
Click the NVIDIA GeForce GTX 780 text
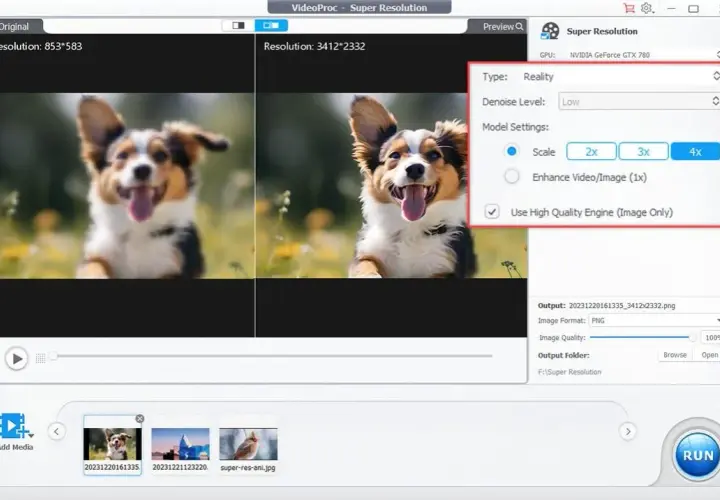tap(610, 55)
